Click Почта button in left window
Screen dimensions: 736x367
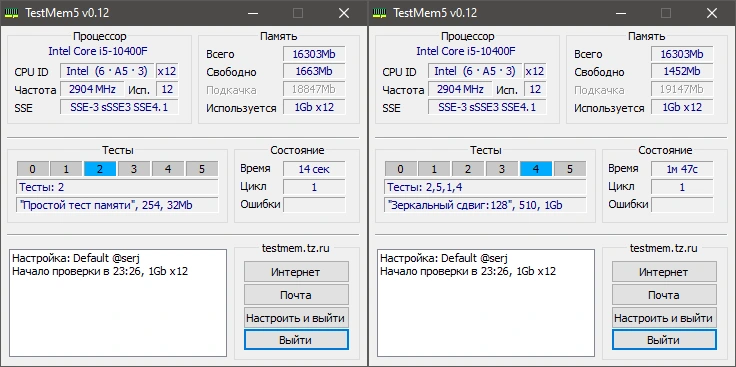(x=296, y=295)
